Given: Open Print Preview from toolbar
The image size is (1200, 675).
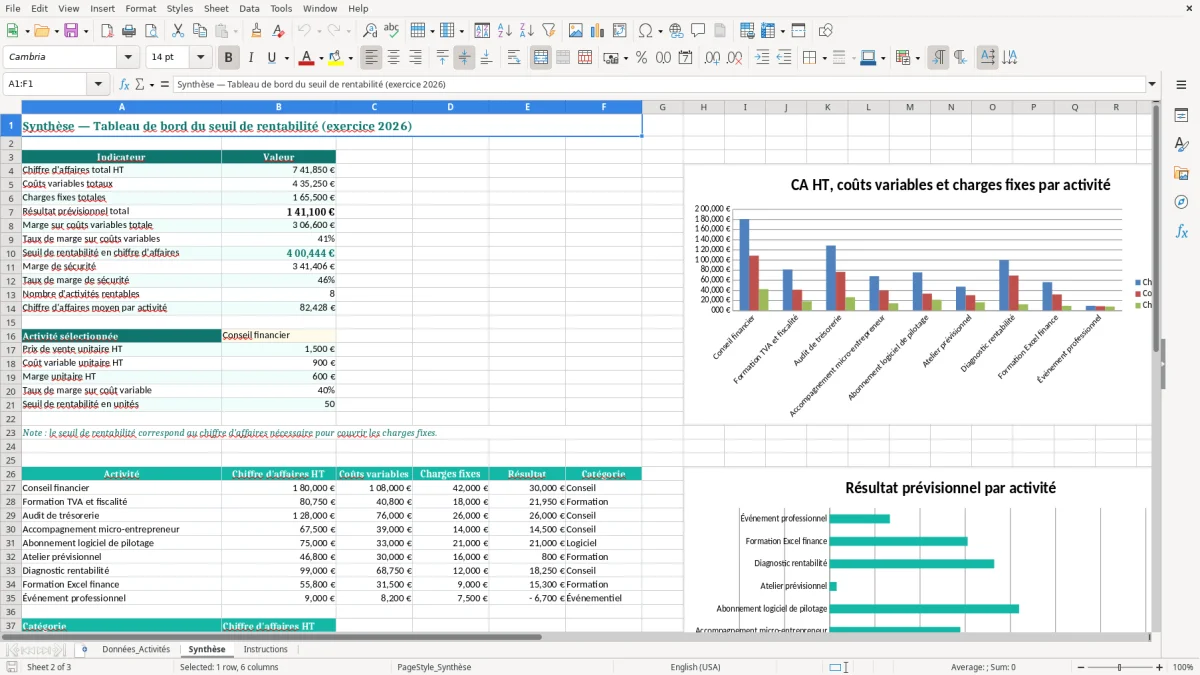Looking at the screenshot, I should click(150, 31).
